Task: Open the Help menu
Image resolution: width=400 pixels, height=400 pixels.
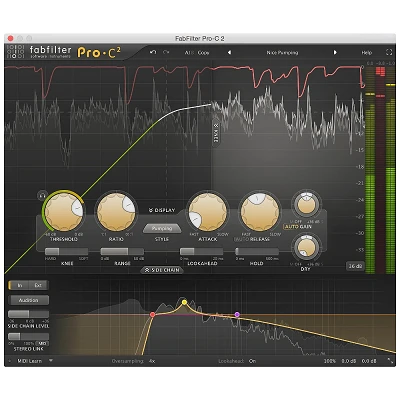Action: tap(367, 53)
